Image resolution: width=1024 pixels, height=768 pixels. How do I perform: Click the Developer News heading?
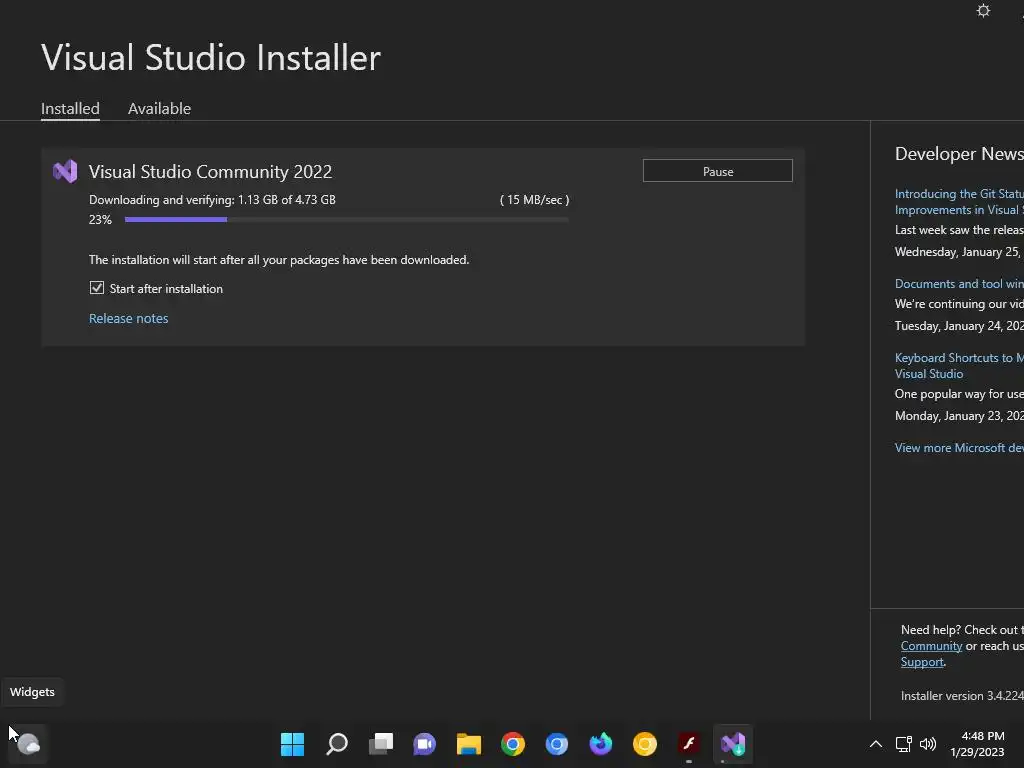click(x=959, y=153)
